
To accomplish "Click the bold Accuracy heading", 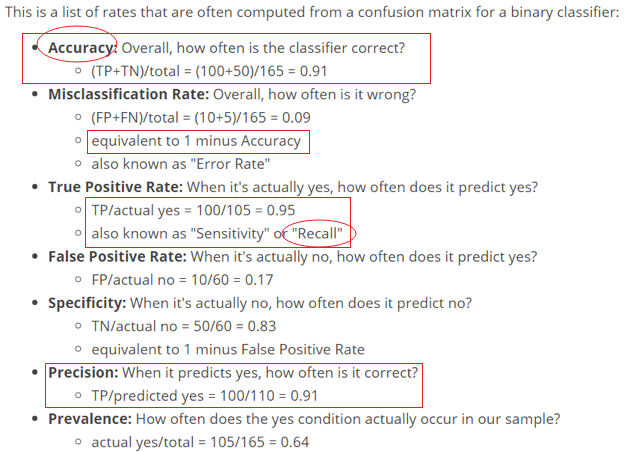I will tap(82, 48).
